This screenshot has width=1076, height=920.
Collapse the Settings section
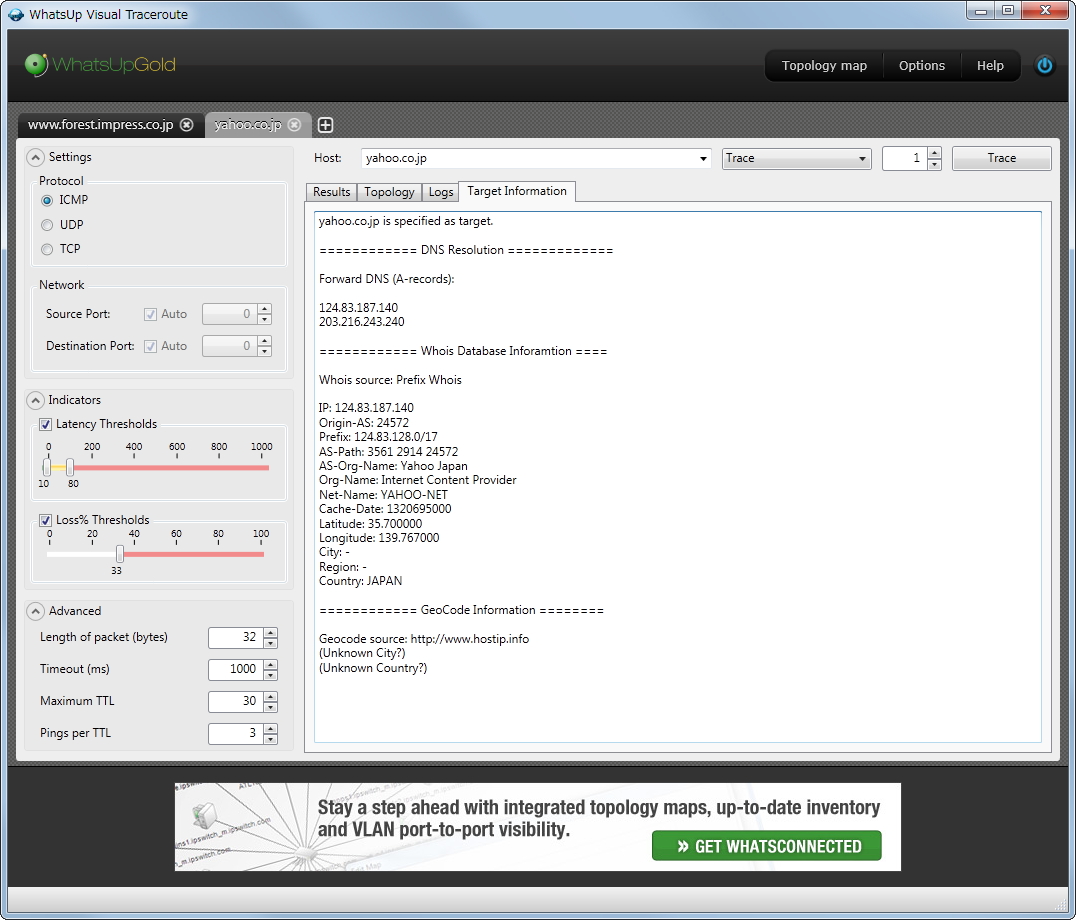point(35,158)
